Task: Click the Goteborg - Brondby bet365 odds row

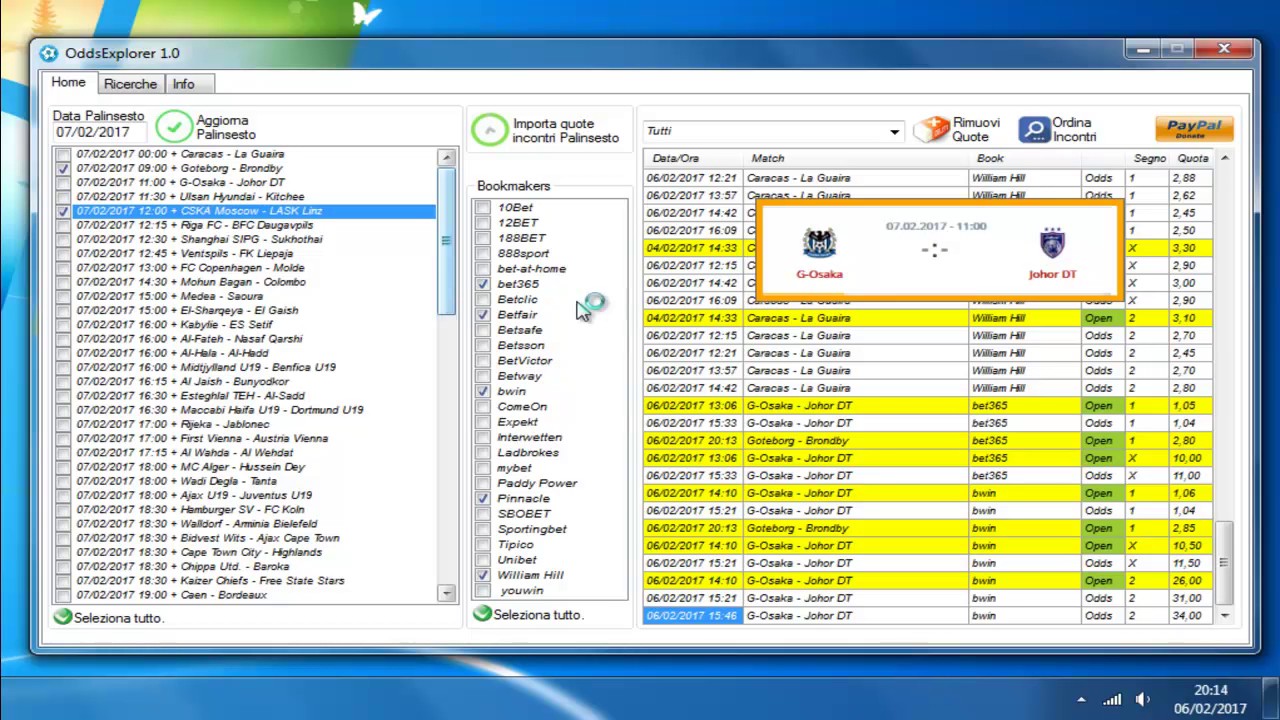Action: pos(928,441)
